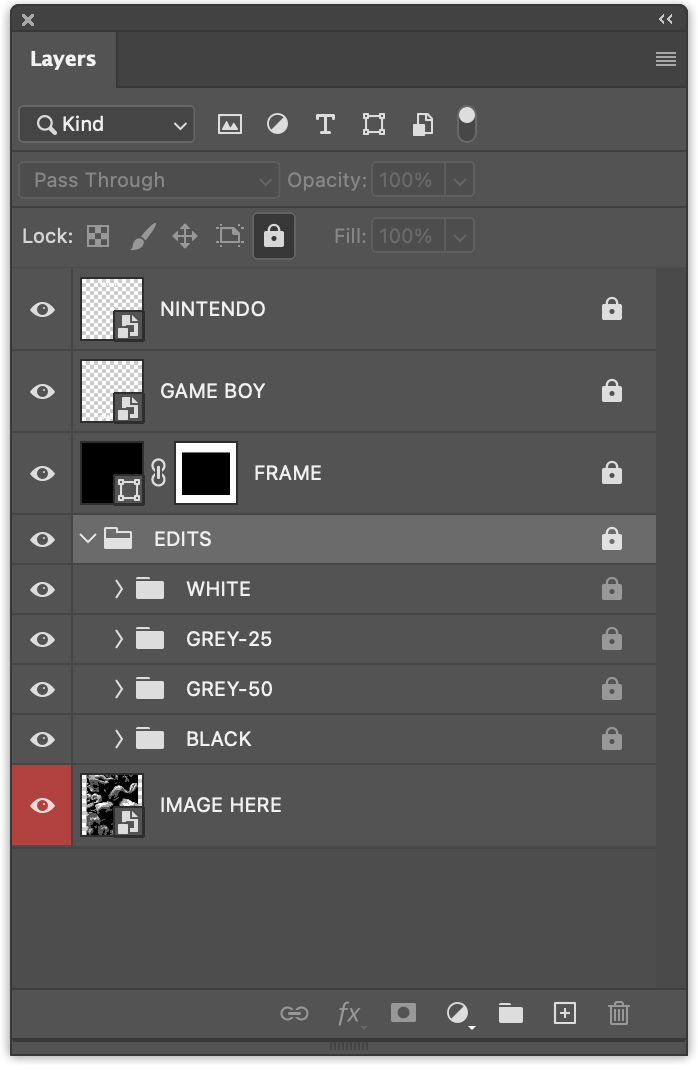
Task: Hide the NINTENDO layer
Action: pyautogui.click(x=42, y=310)
